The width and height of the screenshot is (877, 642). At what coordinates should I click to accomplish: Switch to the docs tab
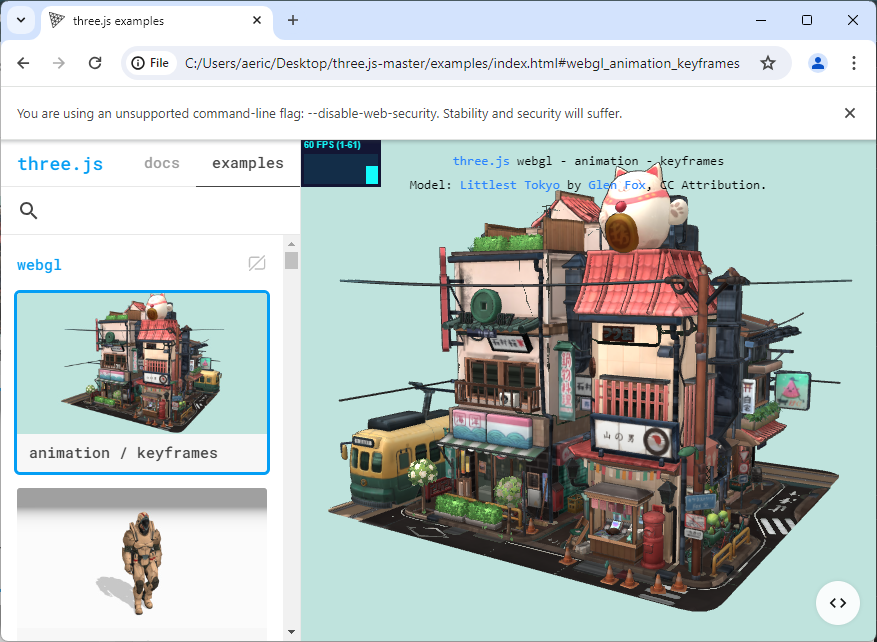click(x=162, y=163)
